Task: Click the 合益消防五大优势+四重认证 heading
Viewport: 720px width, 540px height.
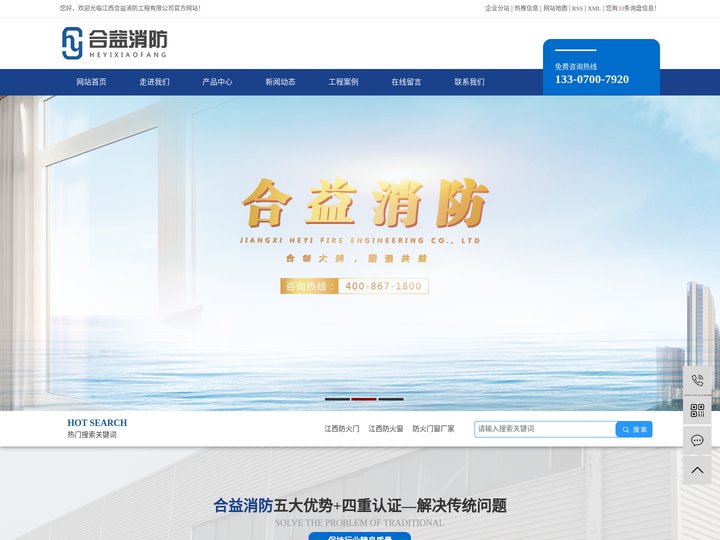Action: [x=360, y=506]
